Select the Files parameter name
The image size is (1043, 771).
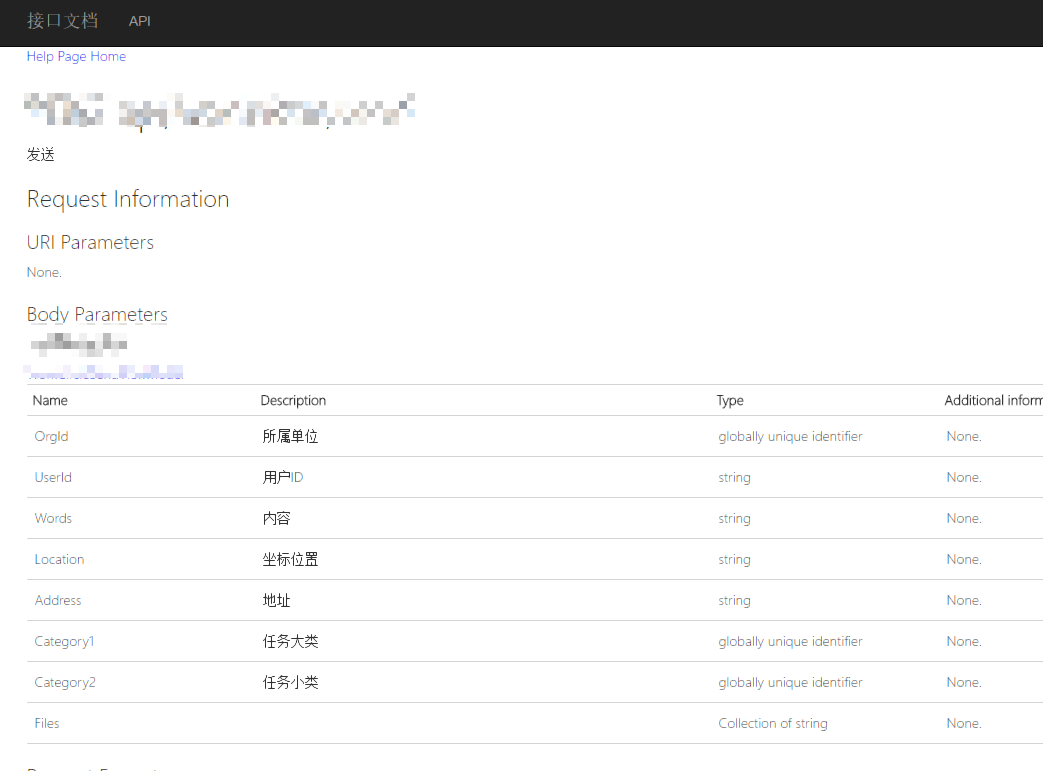[x=47, y=724]
